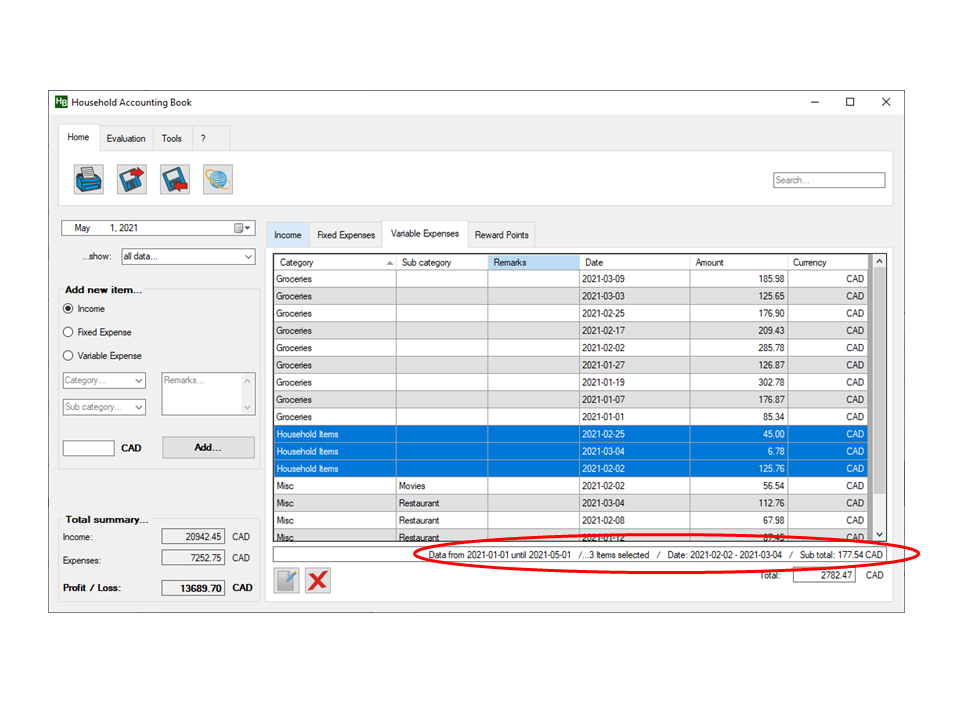960x720 pixels.
Task: Click the printer icon to print
Action: coord(89,179)
